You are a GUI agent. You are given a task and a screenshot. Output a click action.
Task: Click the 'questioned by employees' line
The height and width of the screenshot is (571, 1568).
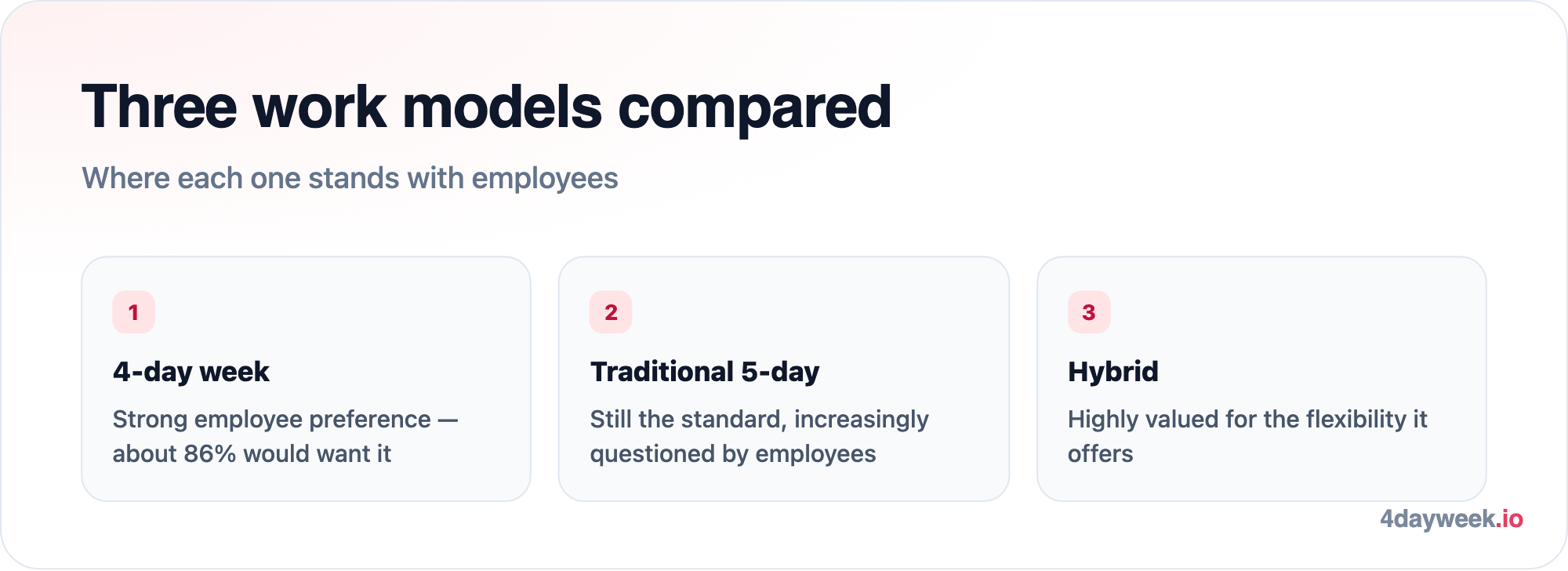[733, 454]
